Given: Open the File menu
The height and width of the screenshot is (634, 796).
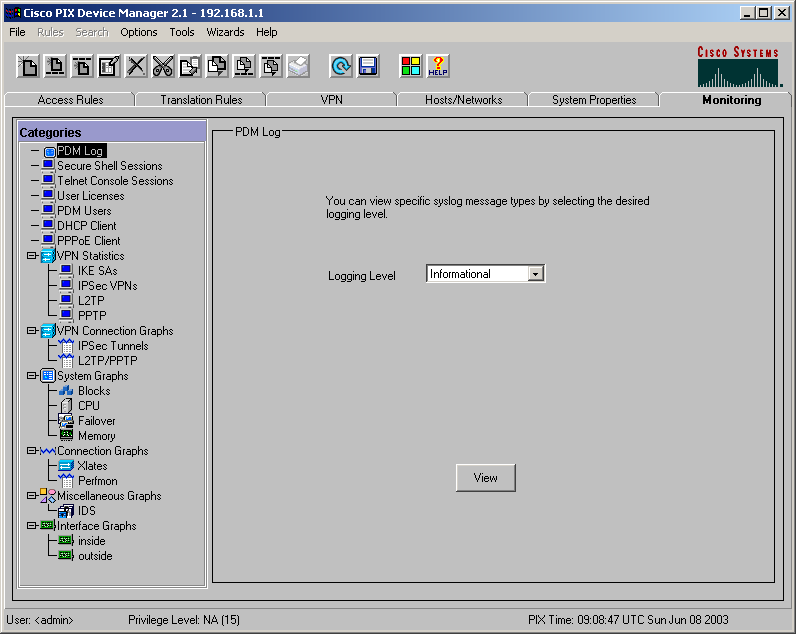Looking at the screenshot, I should [x=17, y=32].
